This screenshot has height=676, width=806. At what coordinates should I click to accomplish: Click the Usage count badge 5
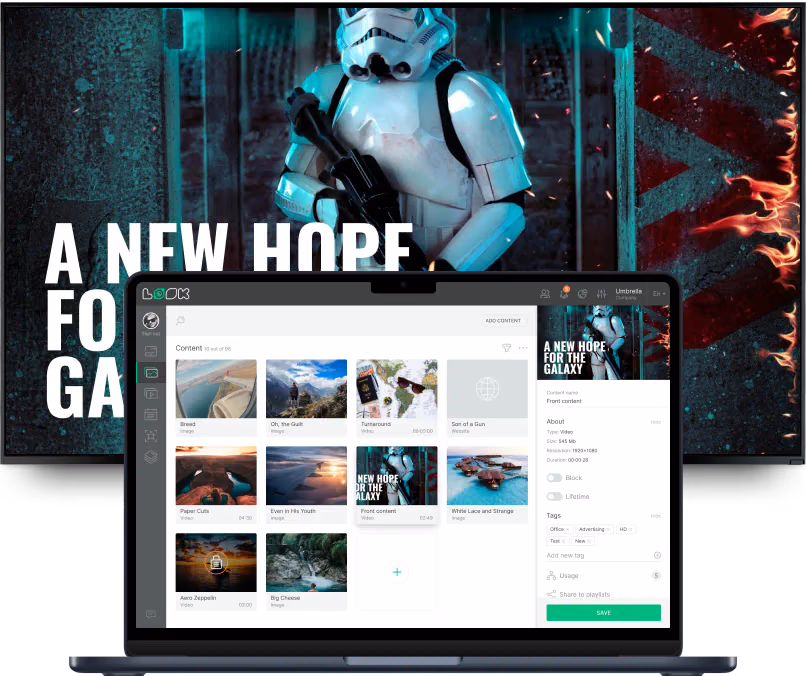(x=656, y=576)
